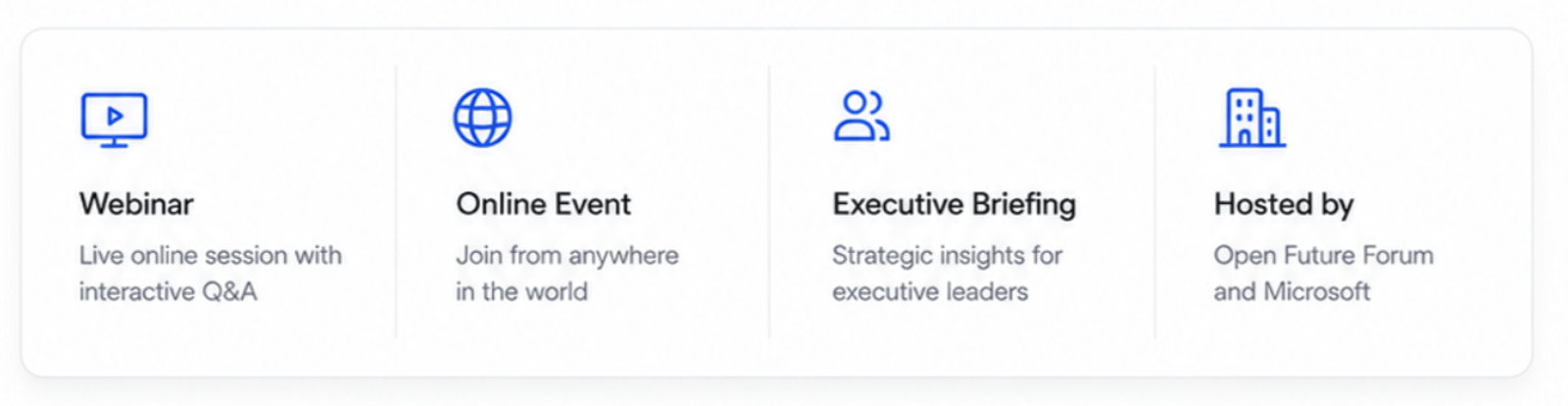This screenshot has width=1568, height=406.
Task: Click the divider before Hosted by column
Action: coord(1154,202)
